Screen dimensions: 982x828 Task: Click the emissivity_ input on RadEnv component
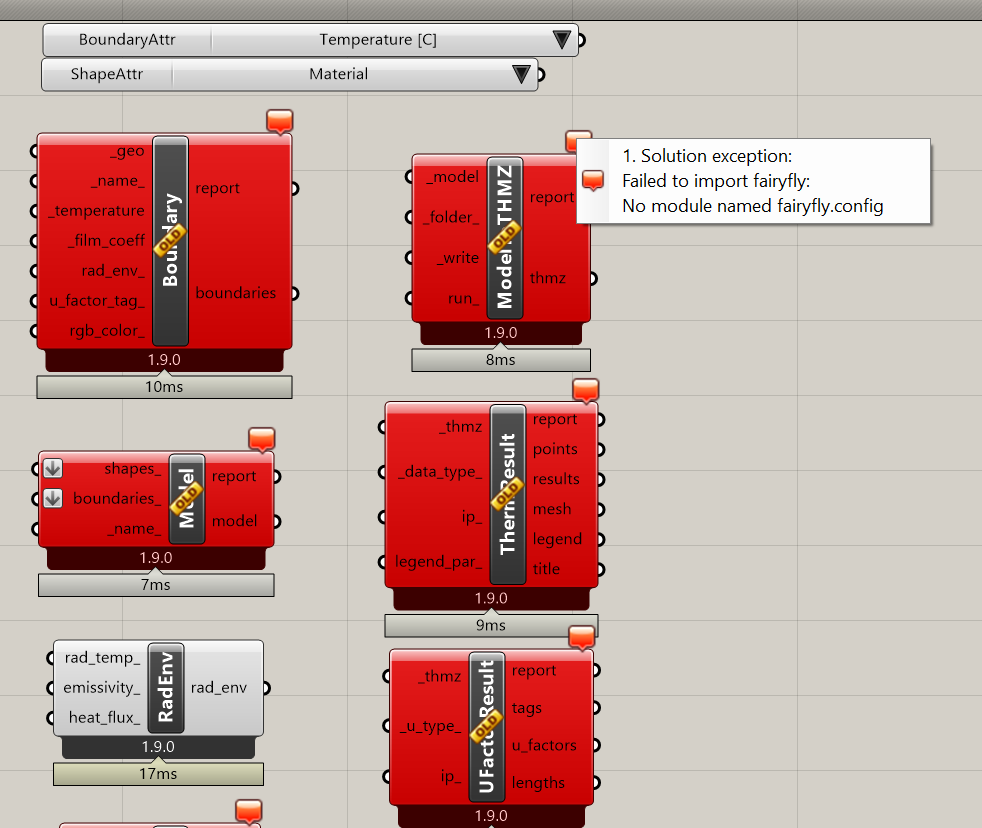pyautogui.click(x=101, y=688)
